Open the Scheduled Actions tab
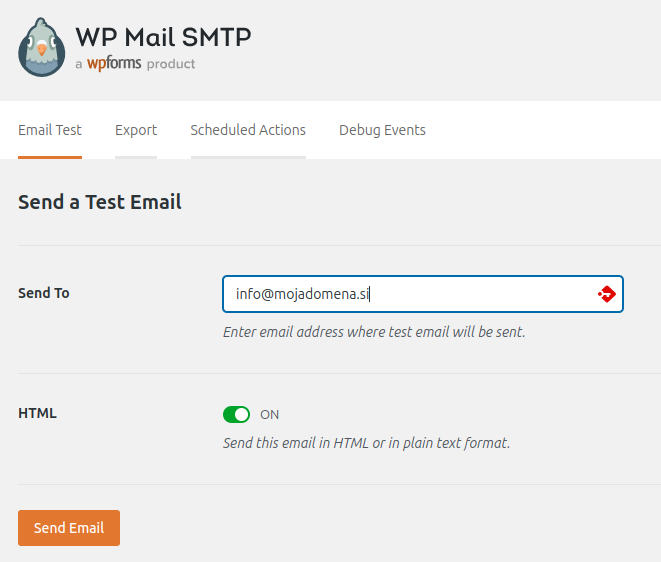This screenshot has width=661, height=562. pos(248,130)
